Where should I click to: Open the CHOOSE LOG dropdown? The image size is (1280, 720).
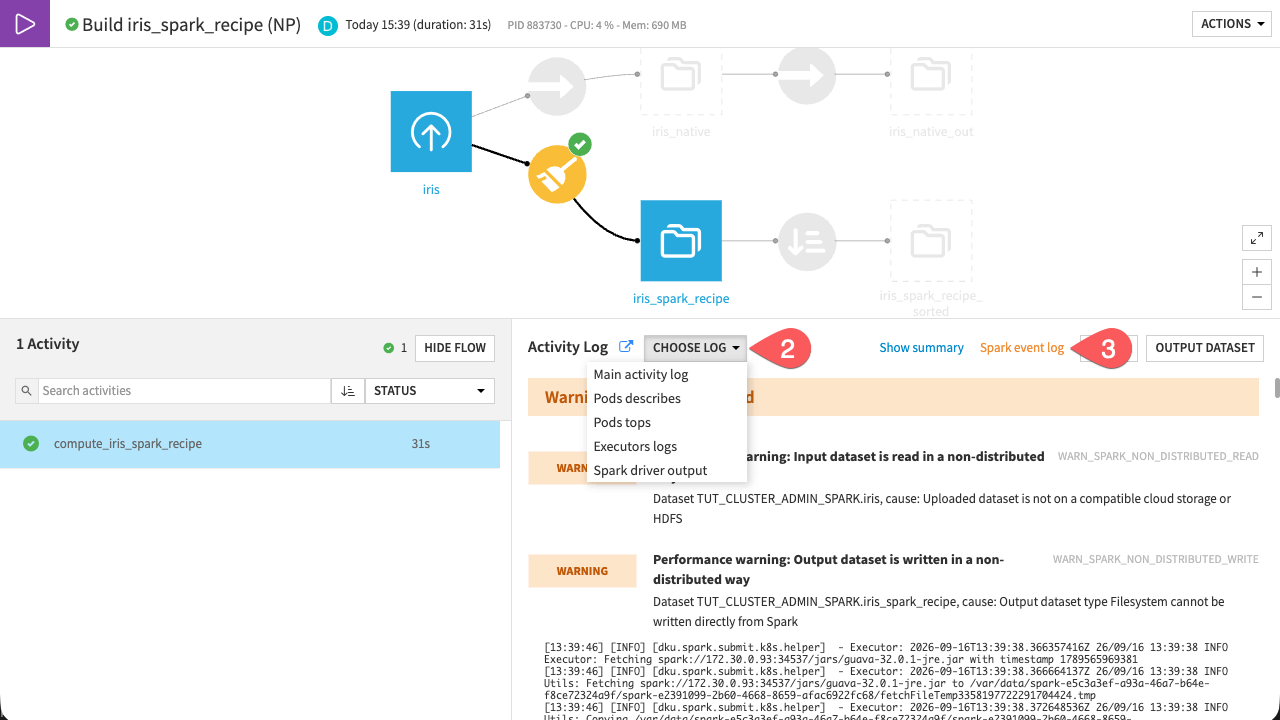tap(696, 348)
